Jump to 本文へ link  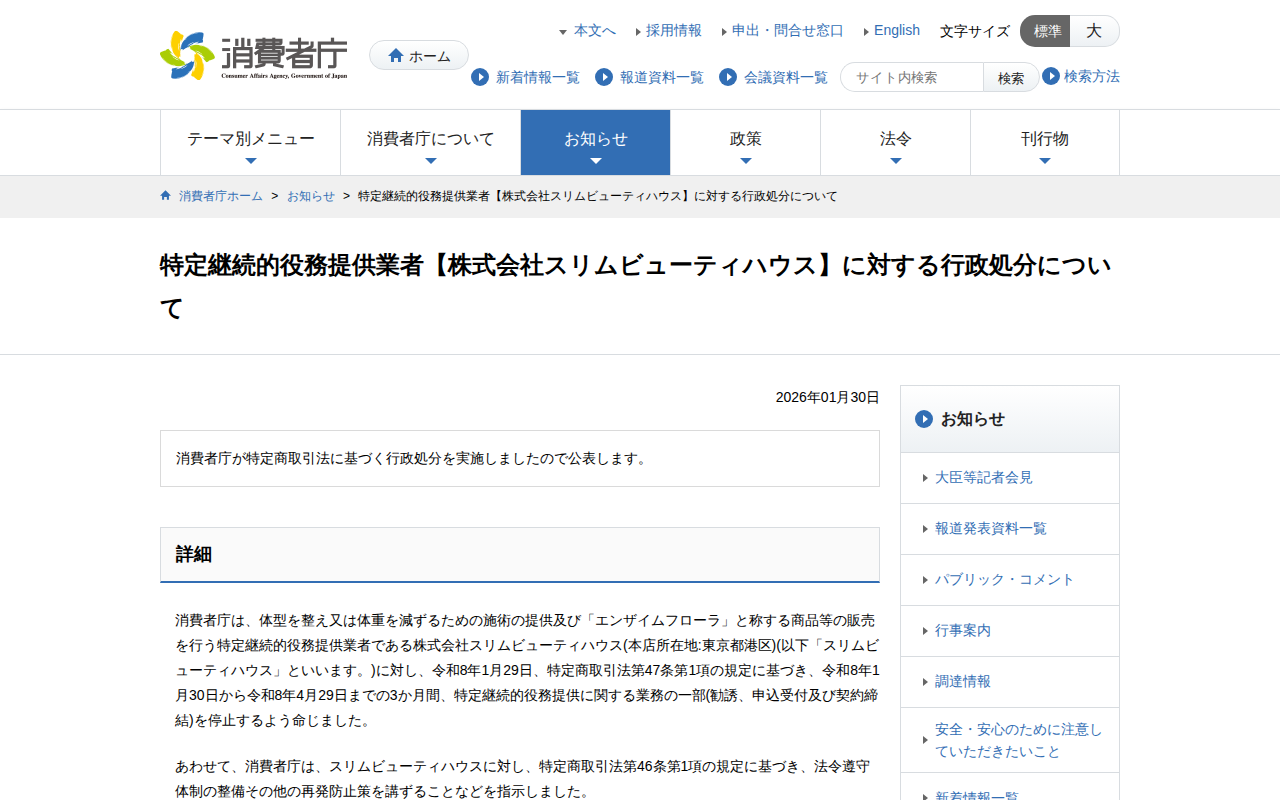click(595, 31)
